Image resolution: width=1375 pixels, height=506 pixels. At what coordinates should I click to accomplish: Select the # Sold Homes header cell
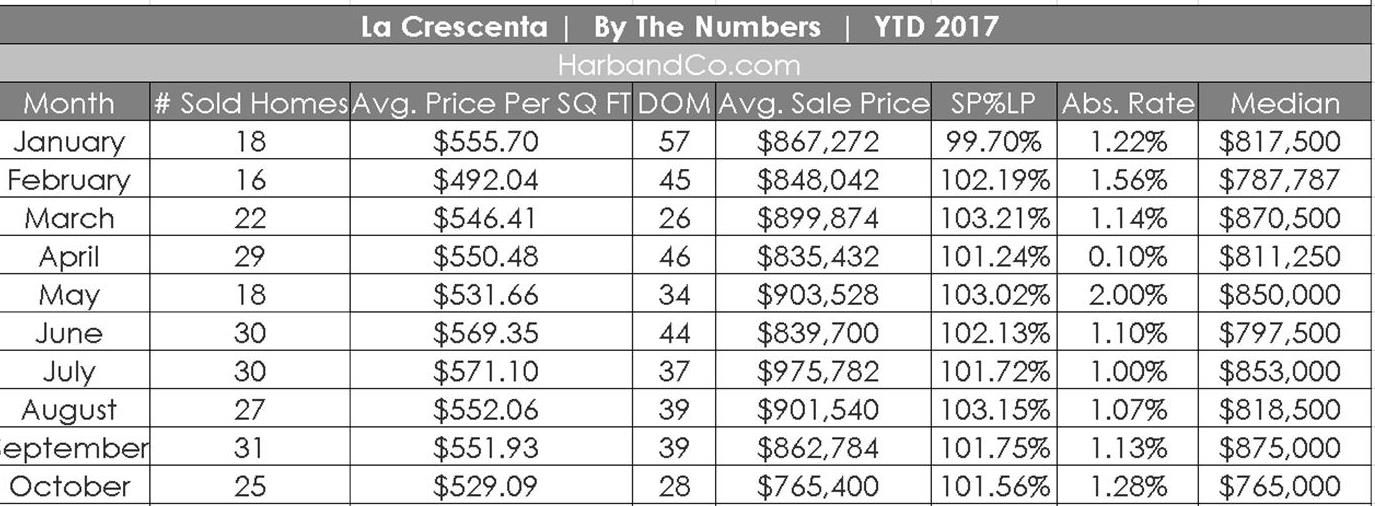pyautogui.click(x=250, y=103)
